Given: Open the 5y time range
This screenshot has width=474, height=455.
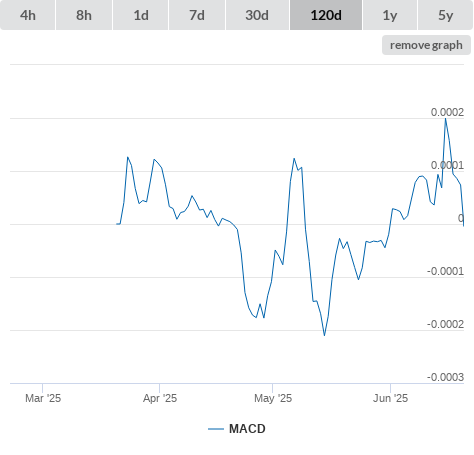Looking at the screenshot, I should [445, 15].
